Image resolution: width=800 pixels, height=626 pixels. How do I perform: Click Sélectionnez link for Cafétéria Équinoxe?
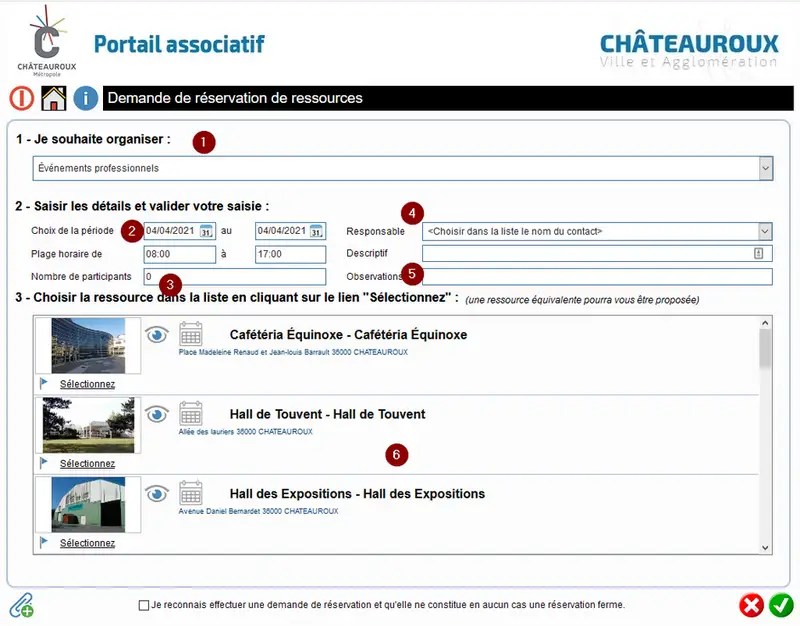[87, 384]
